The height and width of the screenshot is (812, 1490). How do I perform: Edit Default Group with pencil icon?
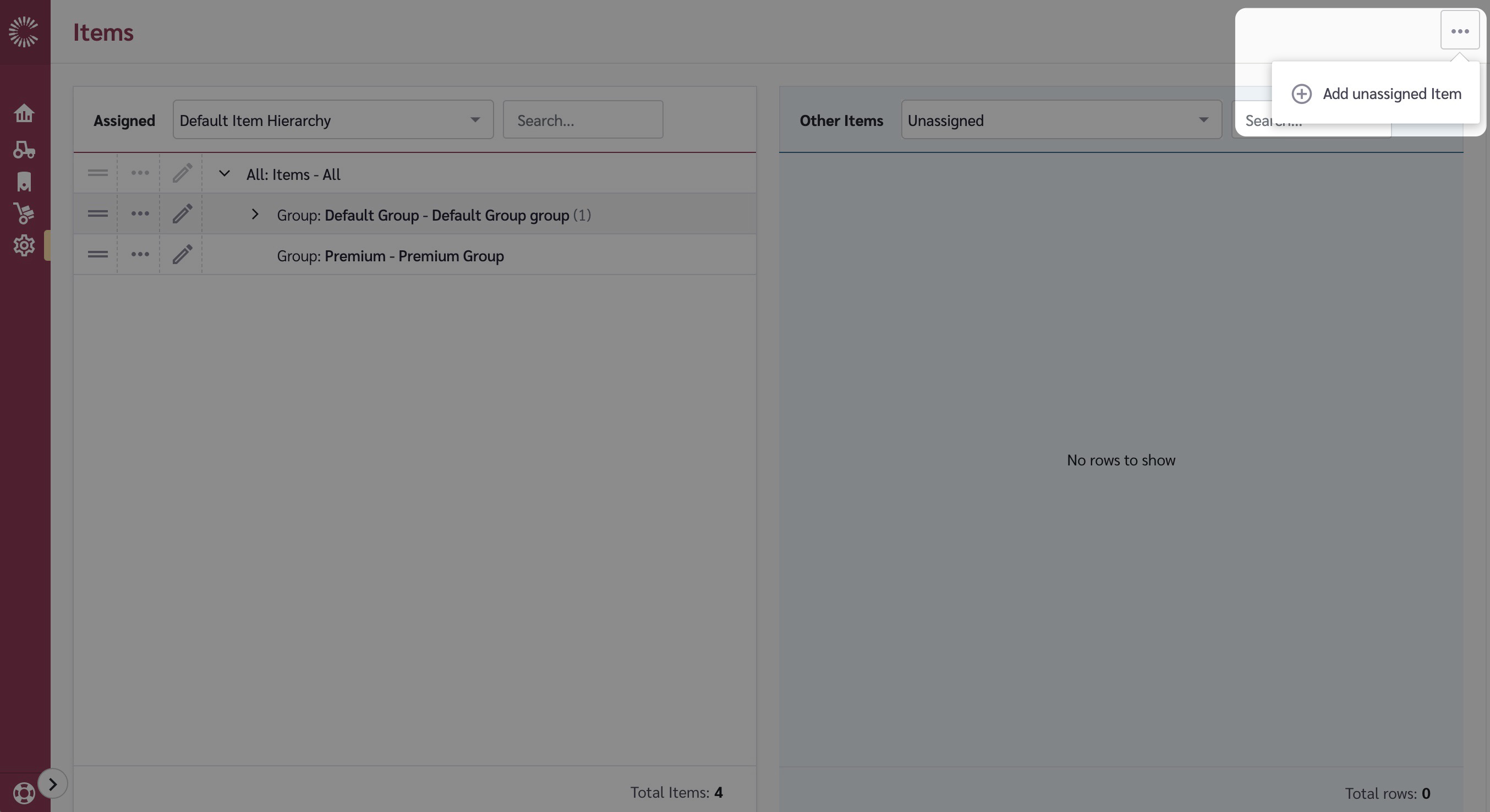coord(182,214)
